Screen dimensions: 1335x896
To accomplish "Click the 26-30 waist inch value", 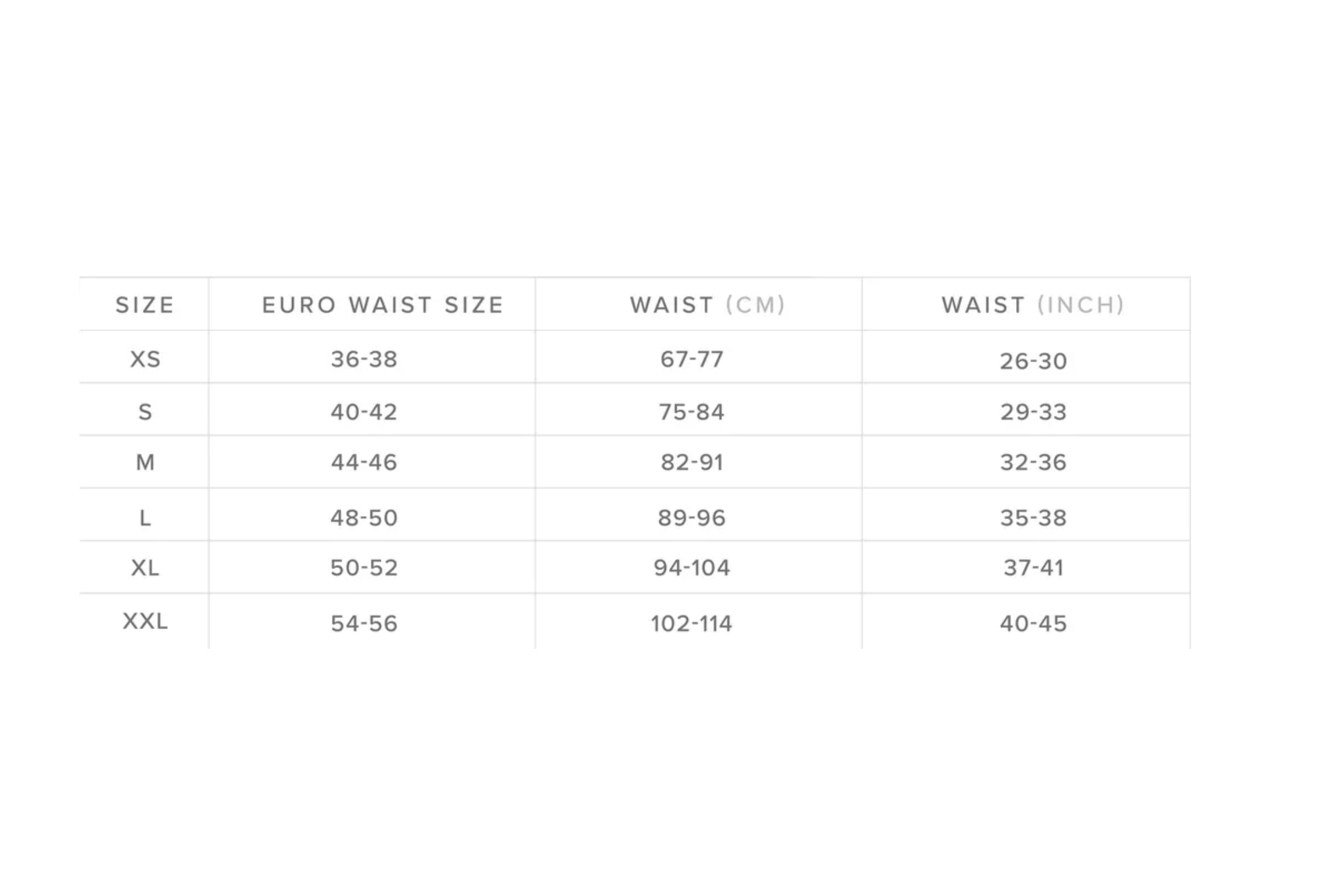I will pos(1033,361).
